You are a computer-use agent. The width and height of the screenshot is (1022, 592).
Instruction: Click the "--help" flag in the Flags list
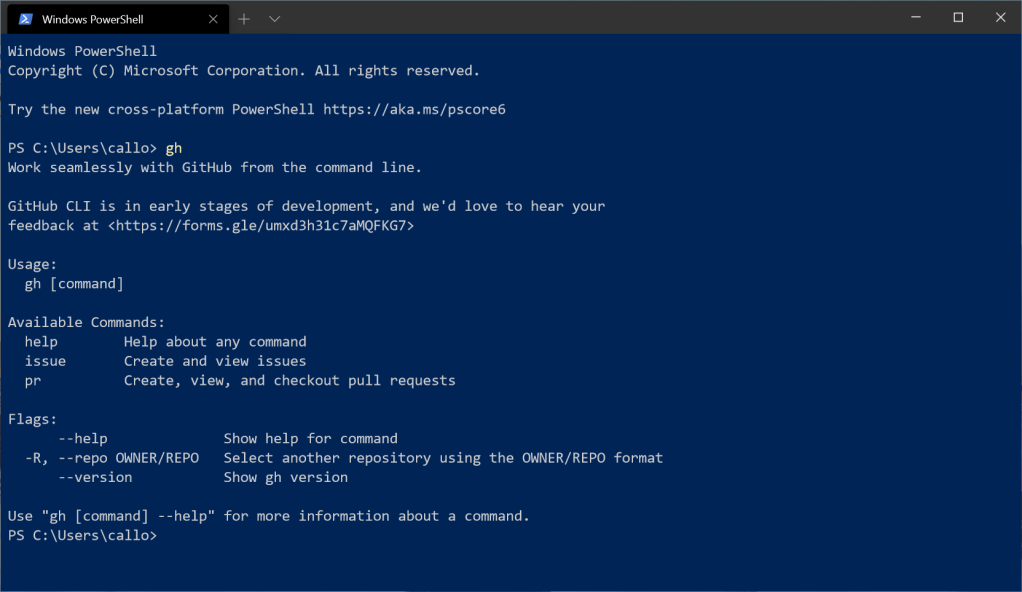(83, 439)
